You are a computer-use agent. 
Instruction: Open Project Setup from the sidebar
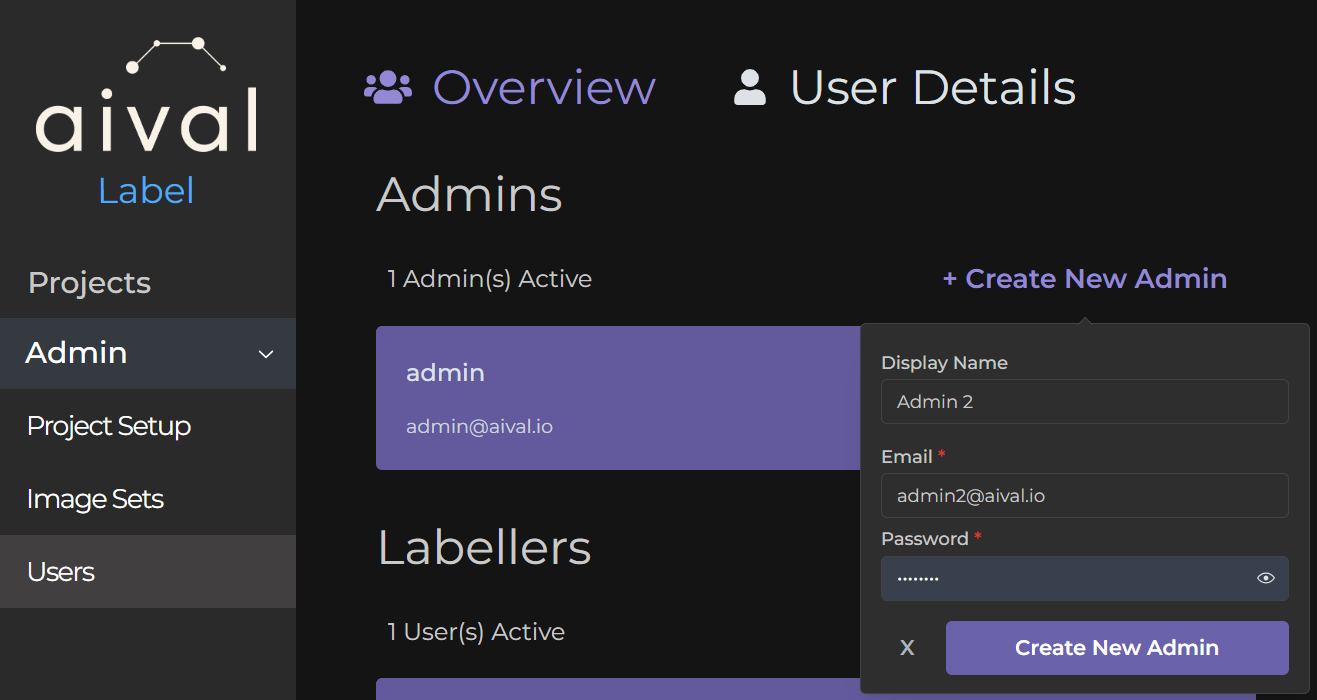pyautogui.click(x=109, y=425)
